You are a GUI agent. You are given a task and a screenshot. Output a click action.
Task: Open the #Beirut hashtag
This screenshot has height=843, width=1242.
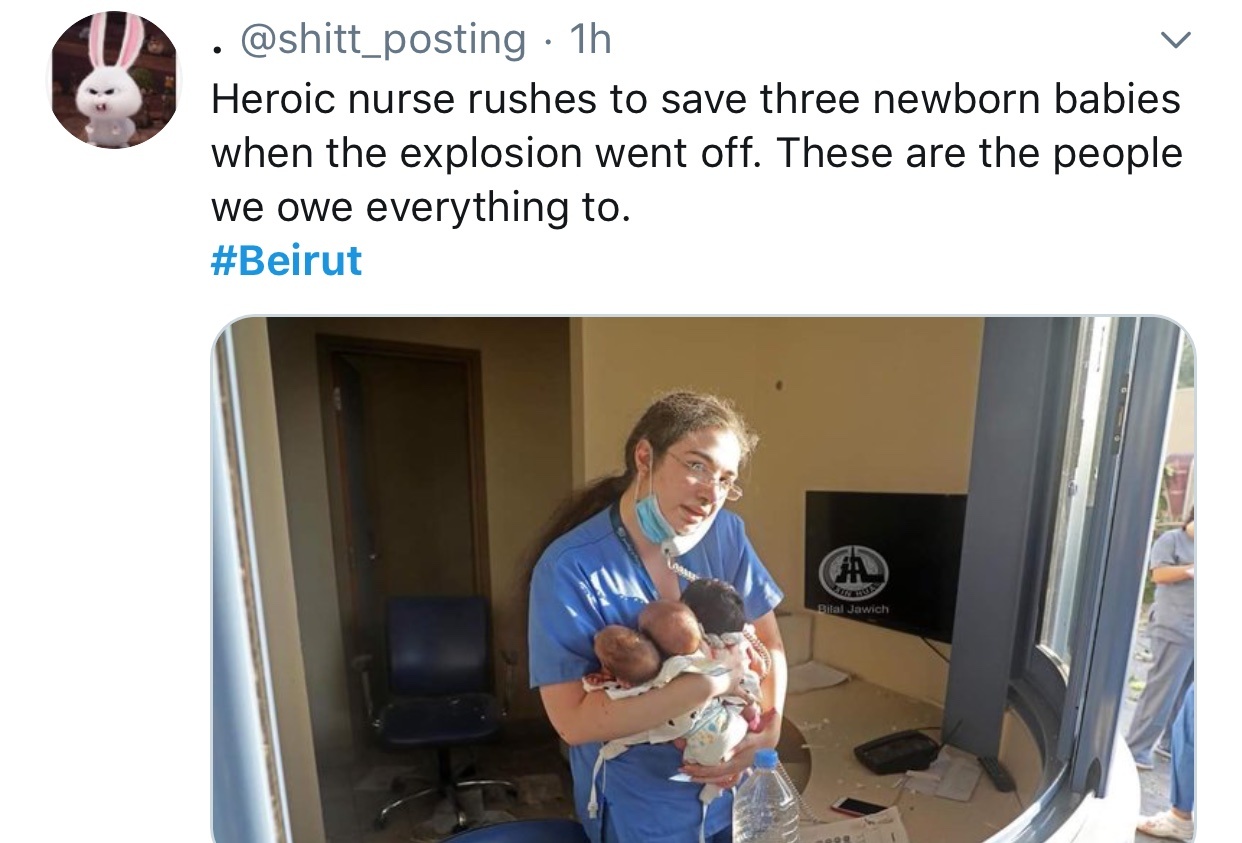point(286,262)
